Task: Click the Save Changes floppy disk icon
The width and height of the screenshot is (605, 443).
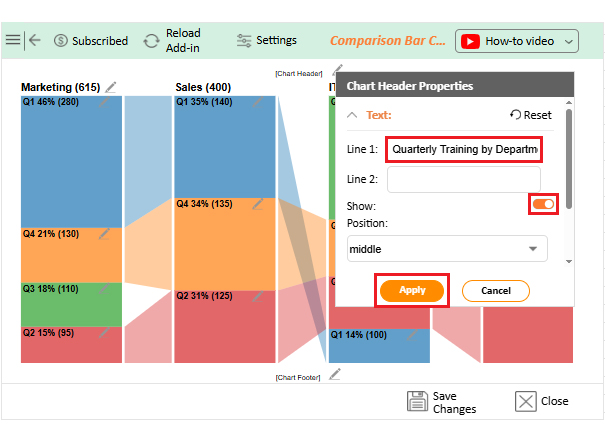Action: [417, 402]
